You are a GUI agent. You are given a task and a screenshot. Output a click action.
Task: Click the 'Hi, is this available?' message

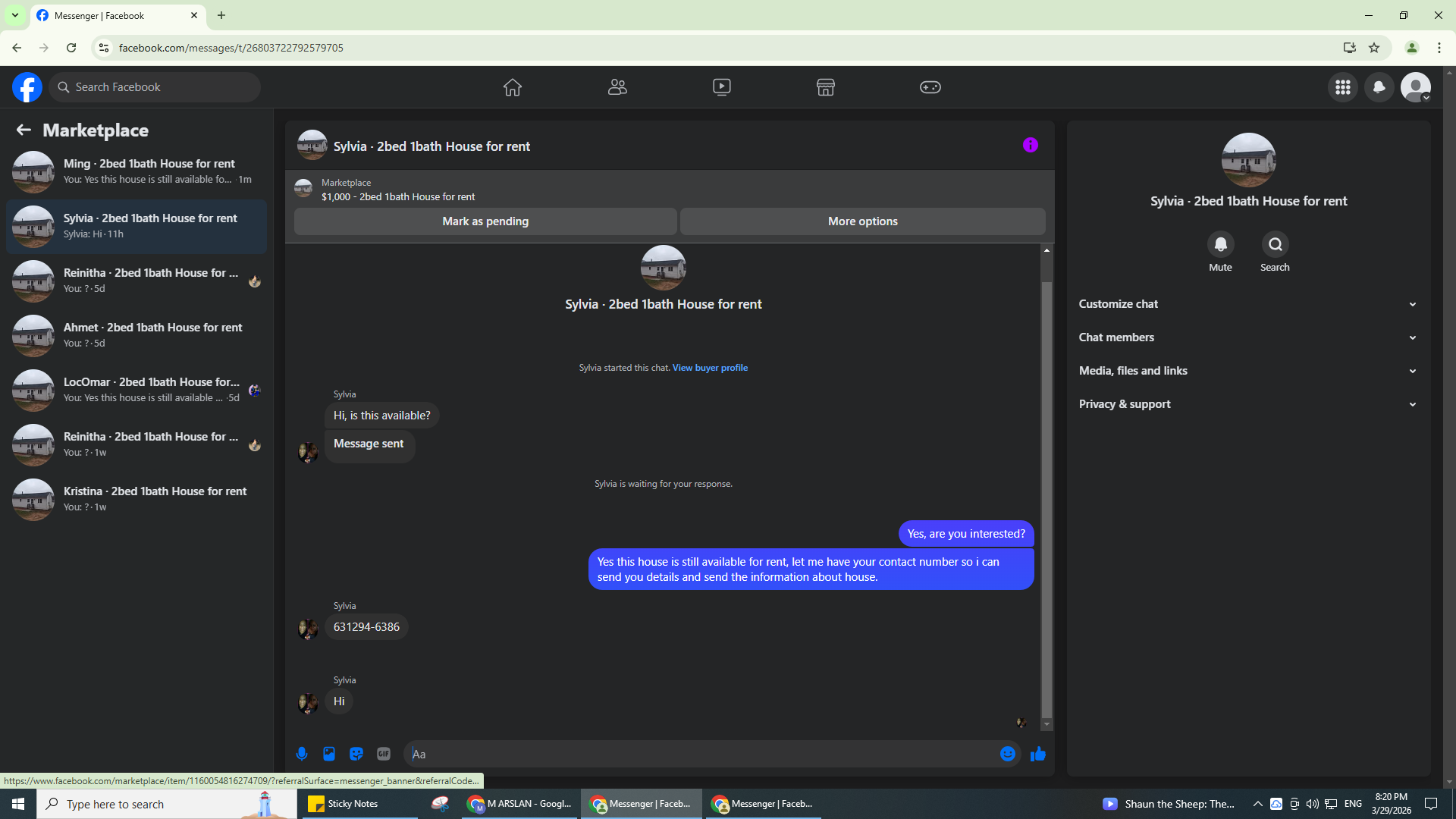point(382,416)
